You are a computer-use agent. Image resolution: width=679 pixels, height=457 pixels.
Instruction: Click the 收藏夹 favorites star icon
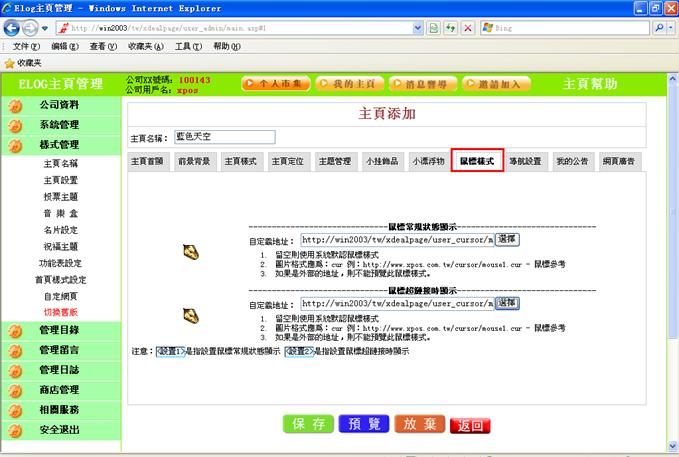tap(9, 62)
